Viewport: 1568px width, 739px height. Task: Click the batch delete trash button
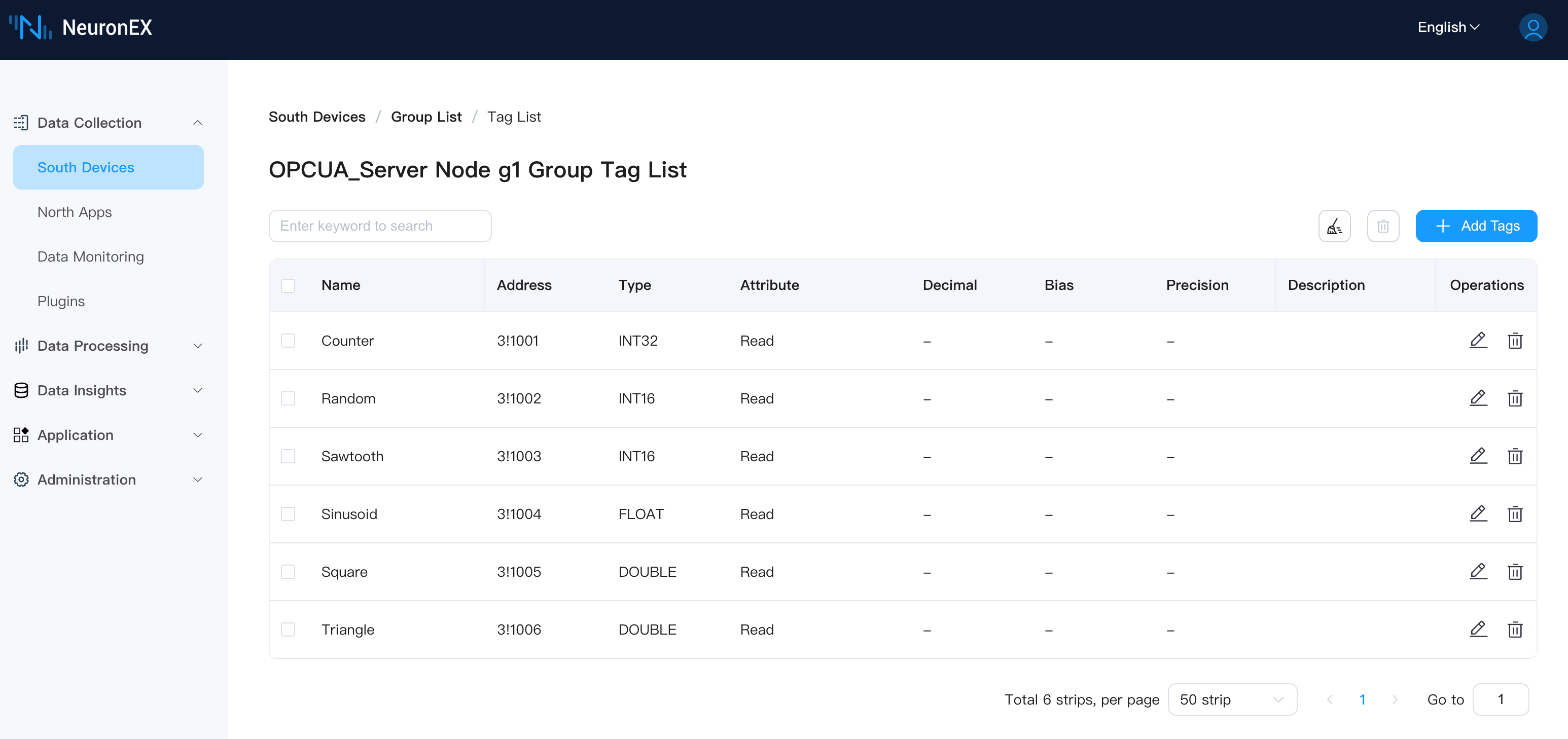point(1383,226)
